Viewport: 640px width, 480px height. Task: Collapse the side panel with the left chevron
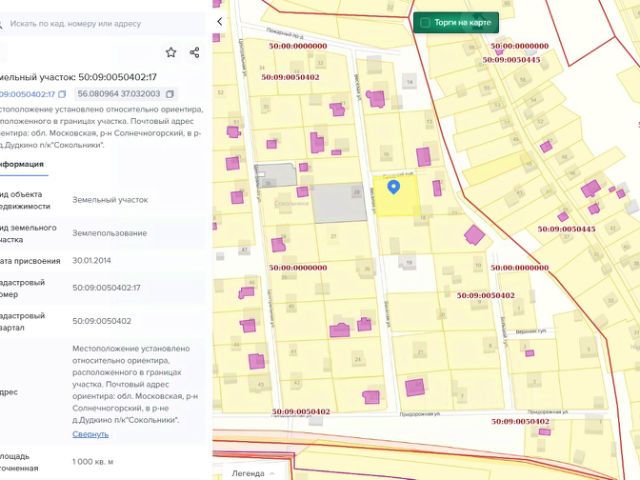pyautogui.click(x=220, y=22)
